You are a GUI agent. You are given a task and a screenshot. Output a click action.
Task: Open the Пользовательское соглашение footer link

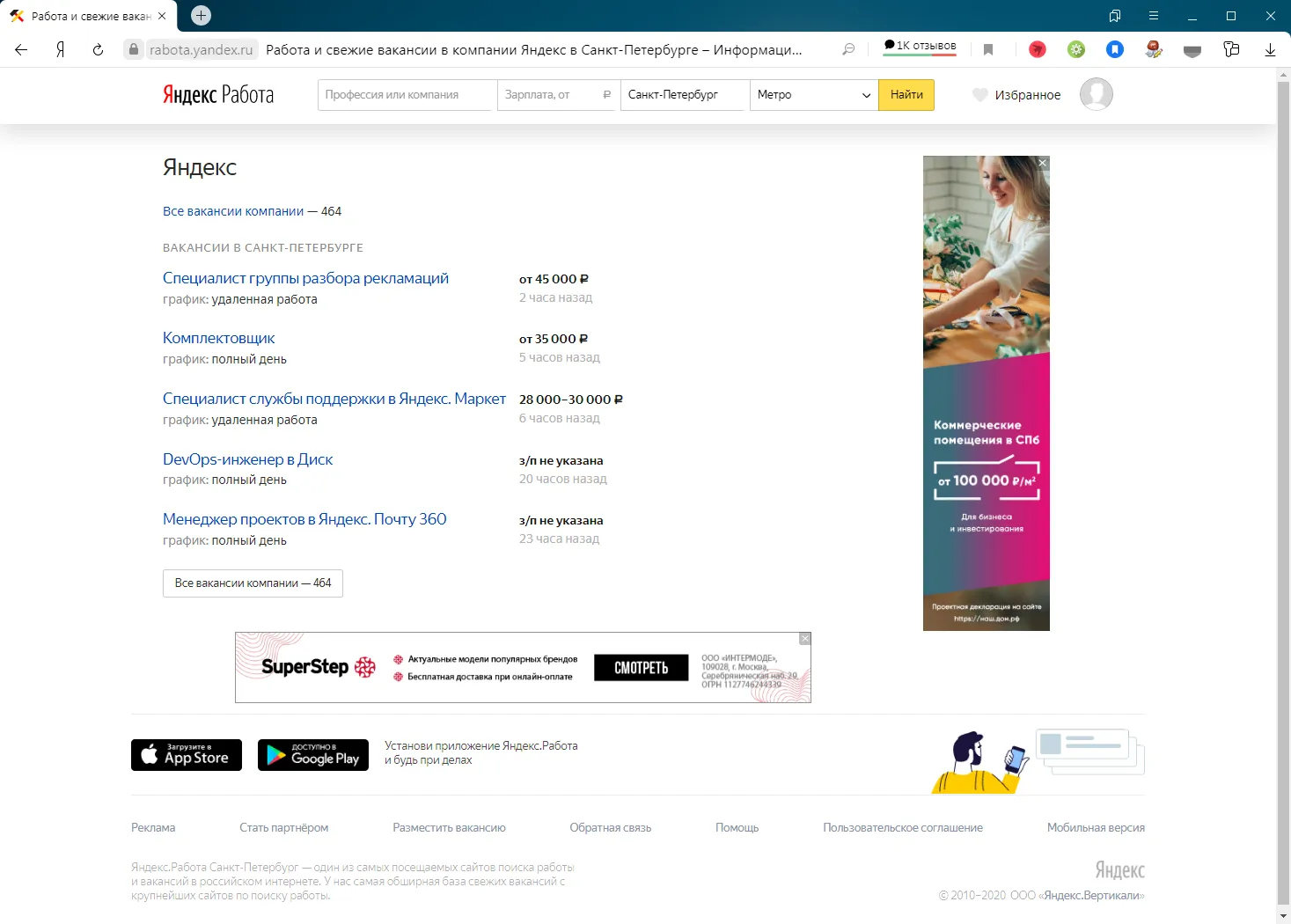point(903,827)
